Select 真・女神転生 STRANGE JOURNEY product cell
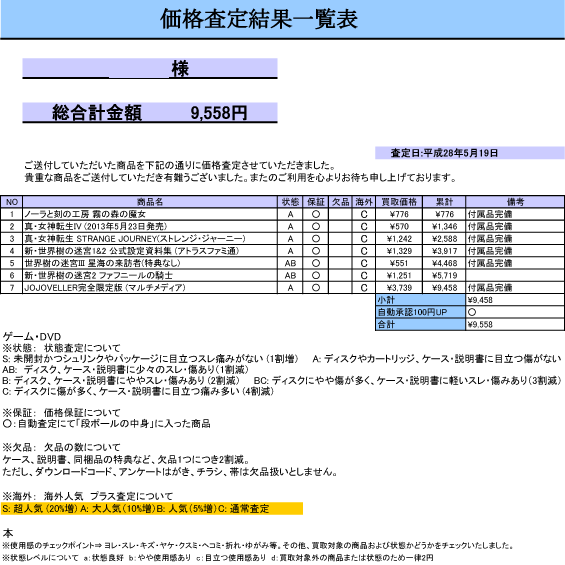 click(150, 239)
